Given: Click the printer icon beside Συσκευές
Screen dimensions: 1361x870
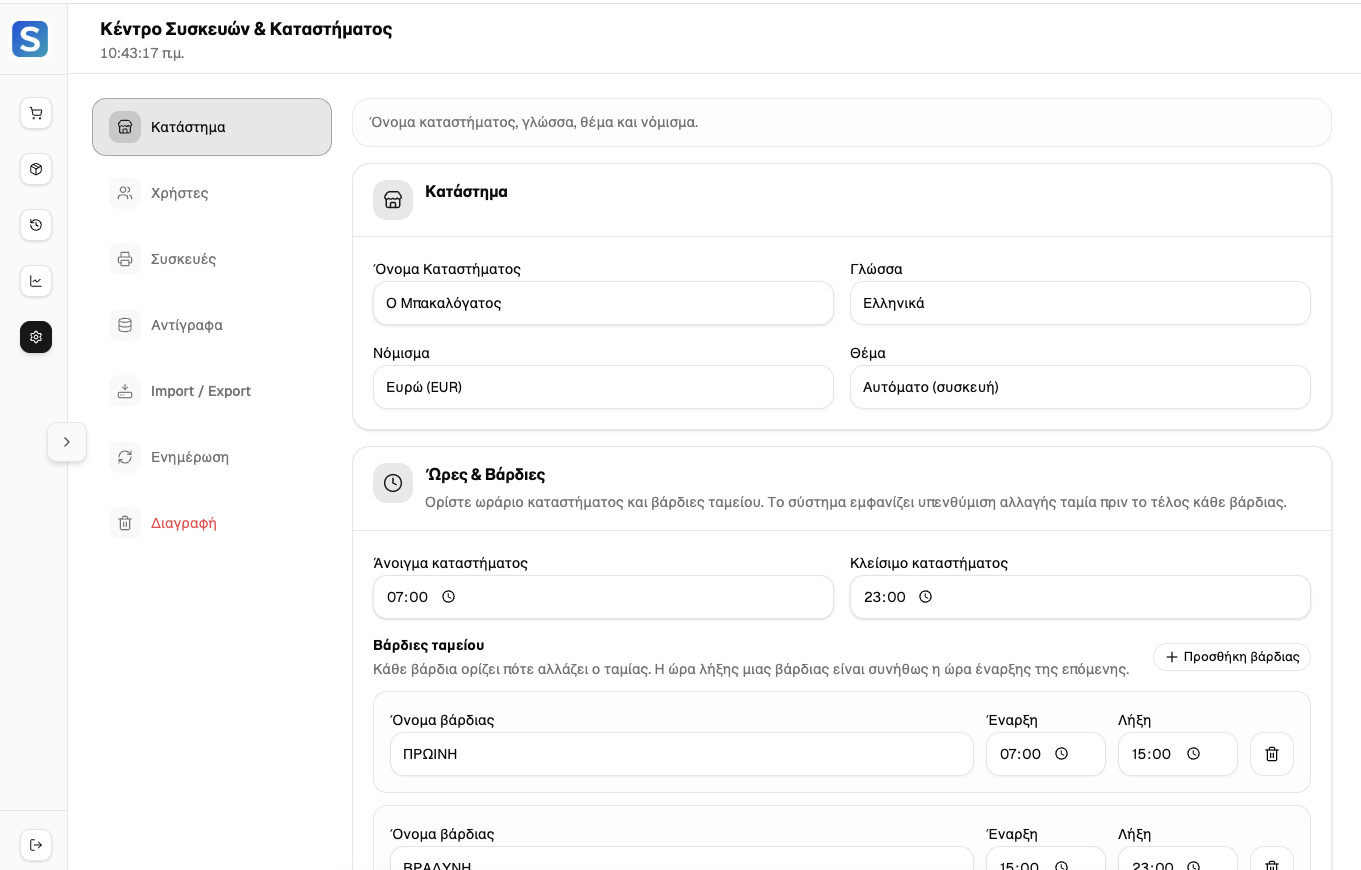Looking at the screenshot, I should tap(125, 259).
